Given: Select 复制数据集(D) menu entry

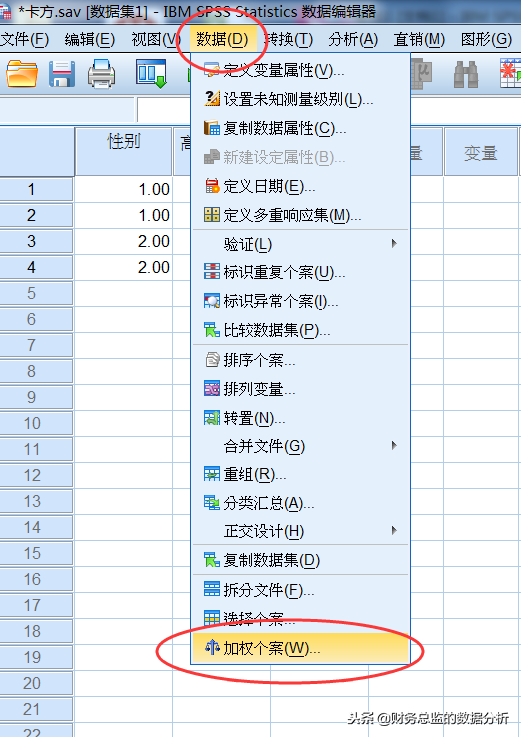Looking at the screenshot, I should pyautogui.click(x=300, y=560).
